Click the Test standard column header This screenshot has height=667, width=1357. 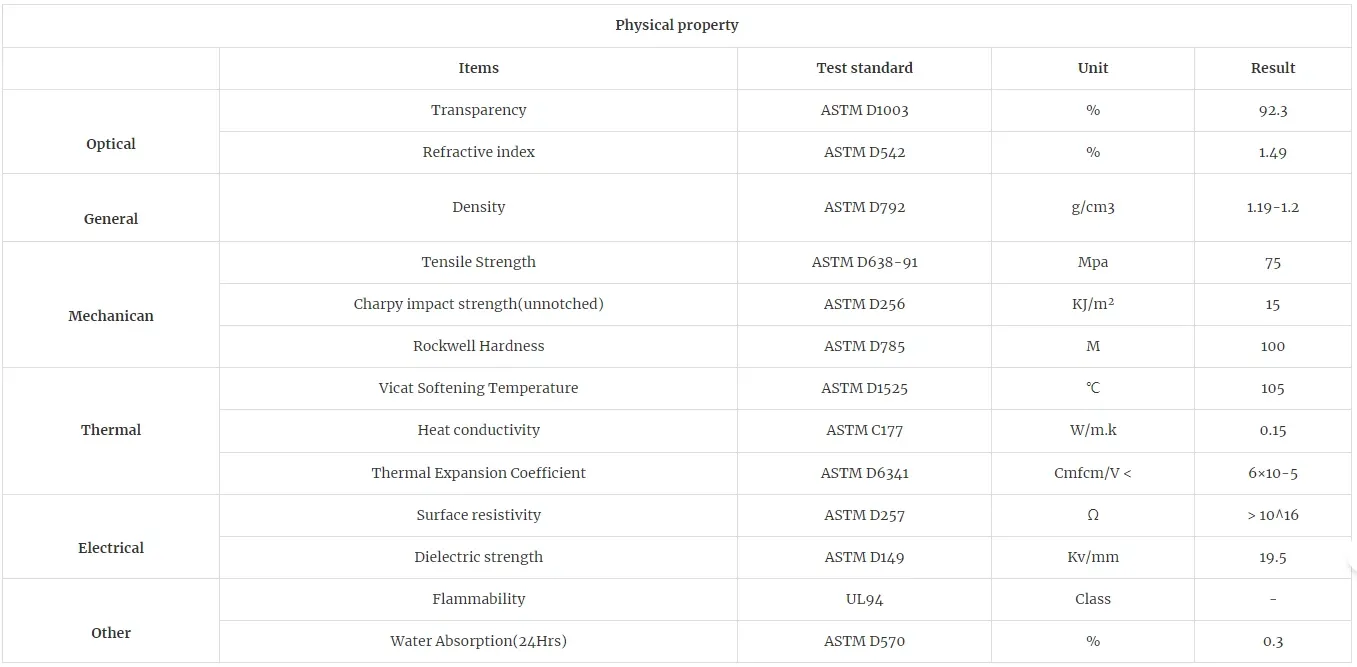pos(864,68)
